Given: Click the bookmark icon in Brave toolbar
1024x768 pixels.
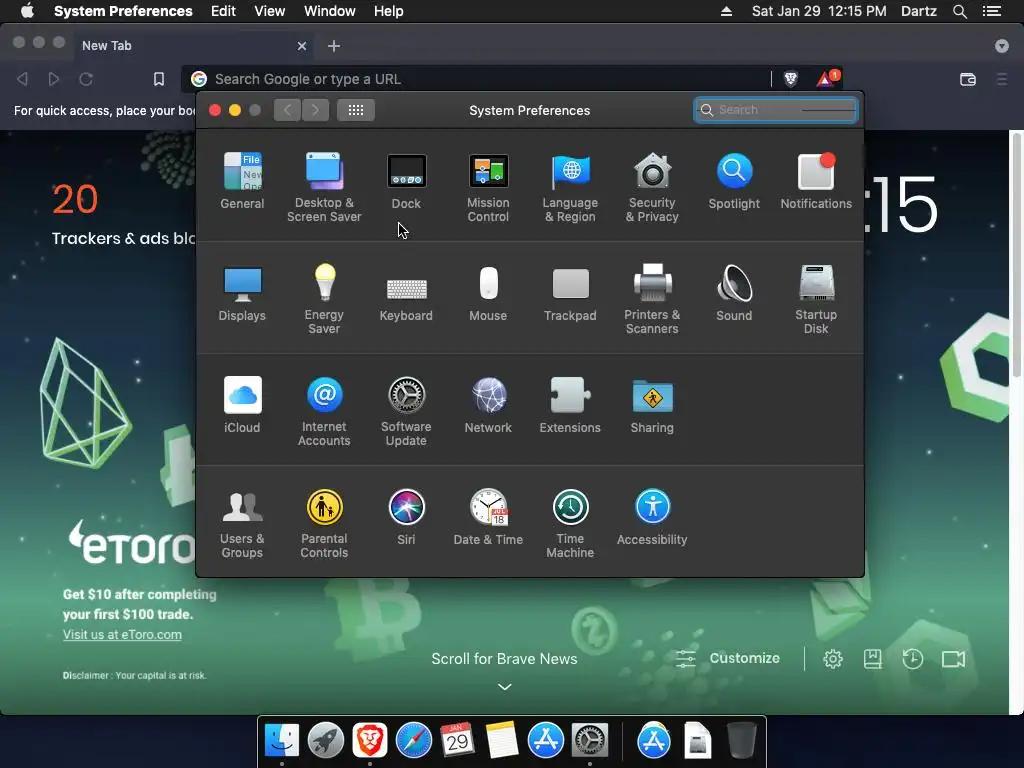Looking at the screenshot, I should pos(159,79).
